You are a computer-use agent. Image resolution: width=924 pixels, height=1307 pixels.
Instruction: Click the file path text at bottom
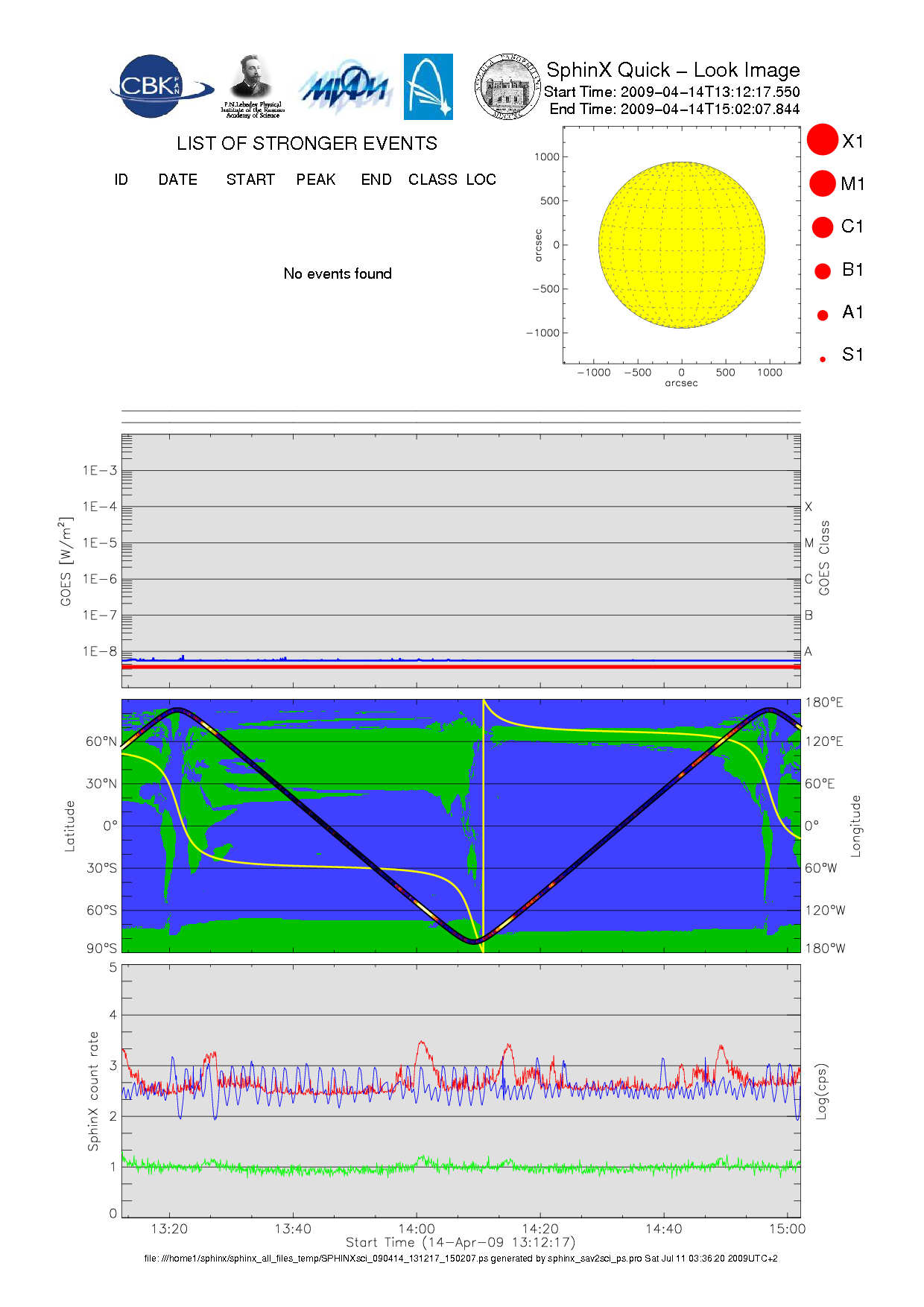click(x=461, y=1259)
